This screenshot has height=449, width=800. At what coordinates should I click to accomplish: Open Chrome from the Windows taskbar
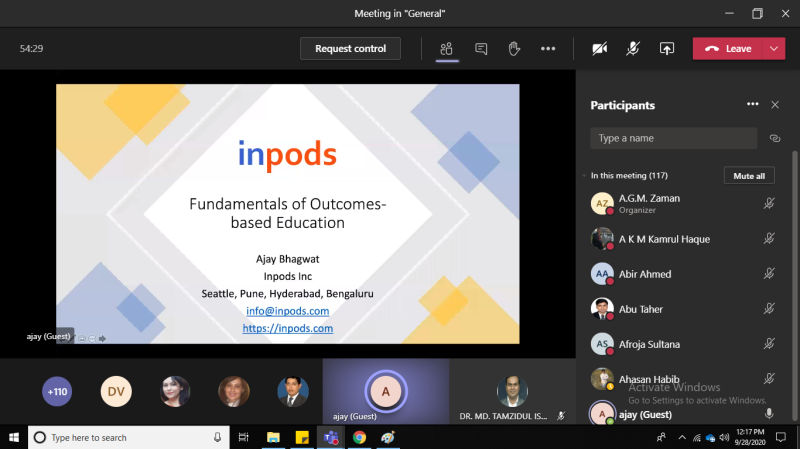pos(359,437)
